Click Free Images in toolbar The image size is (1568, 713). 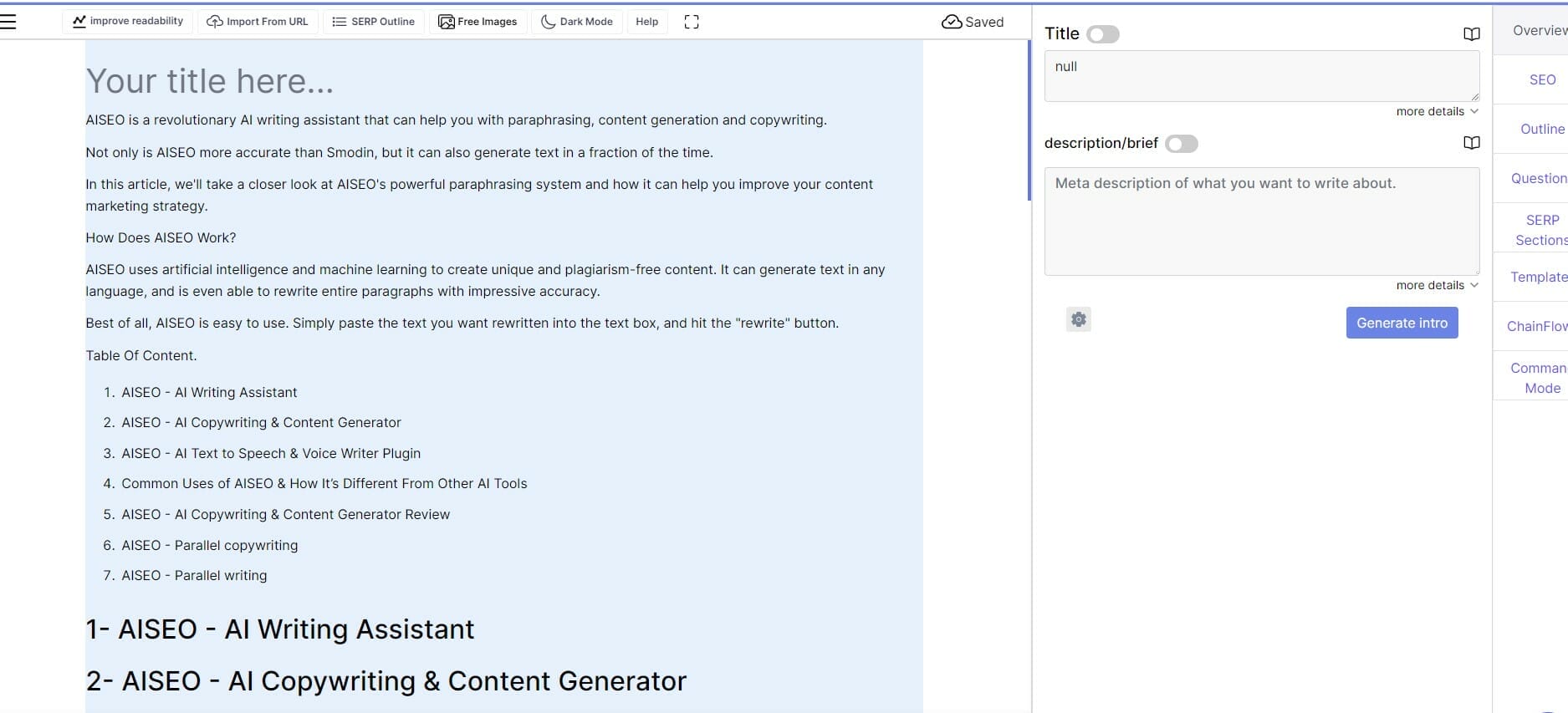(478, 22)
